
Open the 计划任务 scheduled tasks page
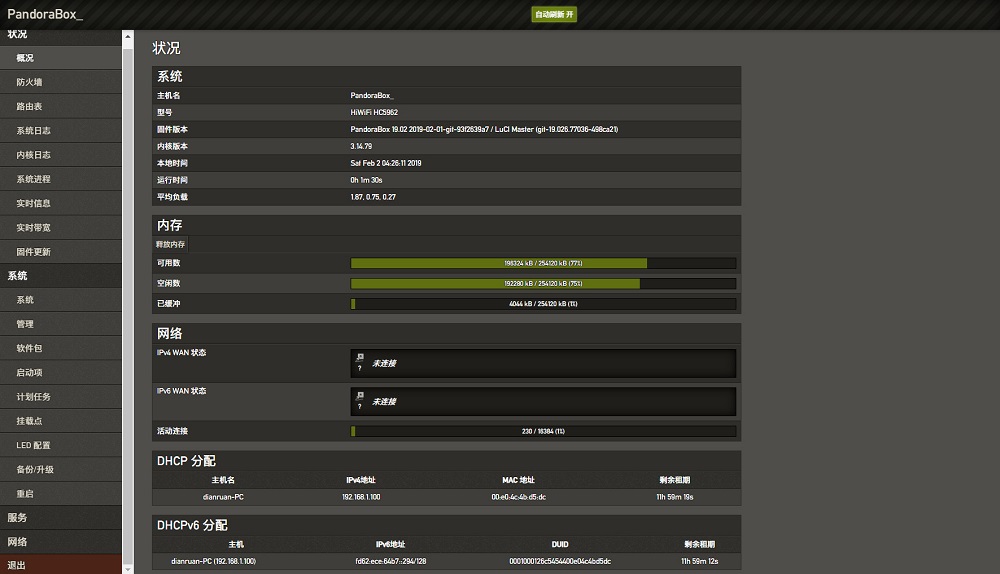pyautogui.click(x=61, y=397)
